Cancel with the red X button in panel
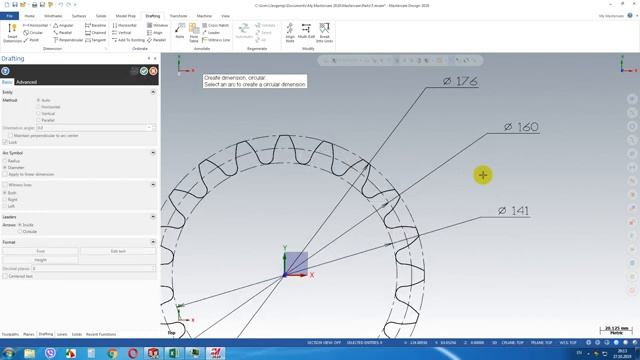The width and height of the screenshot is (640, 360). tap(153, 71)
